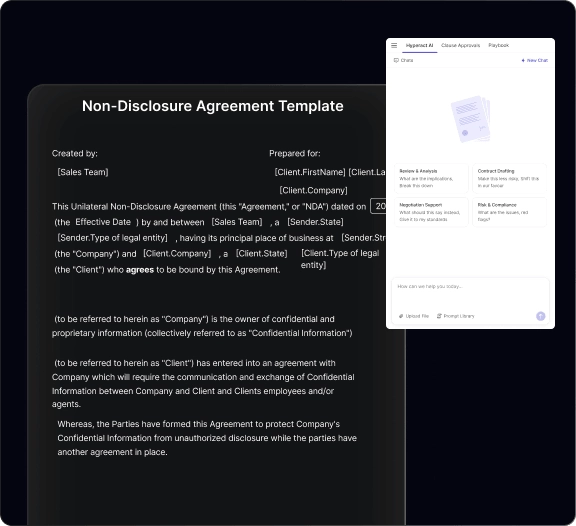
Task: Click the 'Created by:' label
Action: click(x=75, y=154)
